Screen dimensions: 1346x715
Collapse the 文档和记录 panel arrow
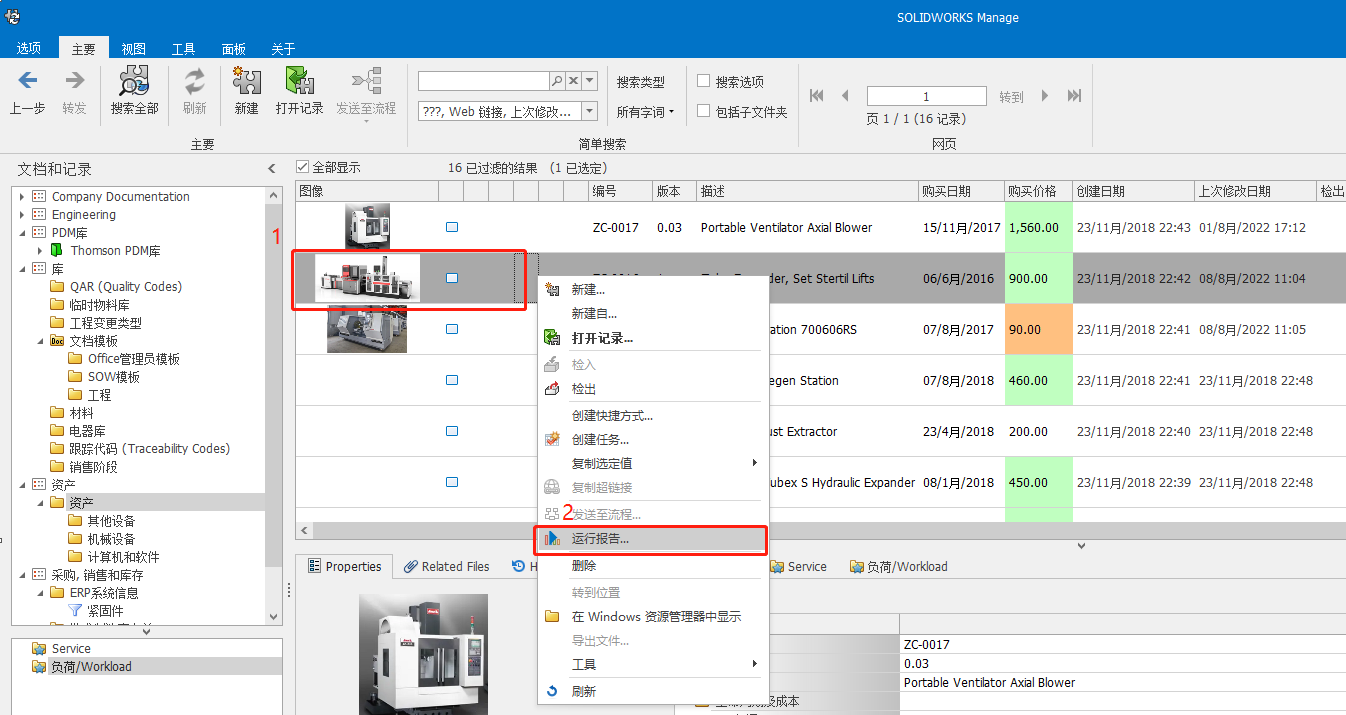tap(271, 169)
